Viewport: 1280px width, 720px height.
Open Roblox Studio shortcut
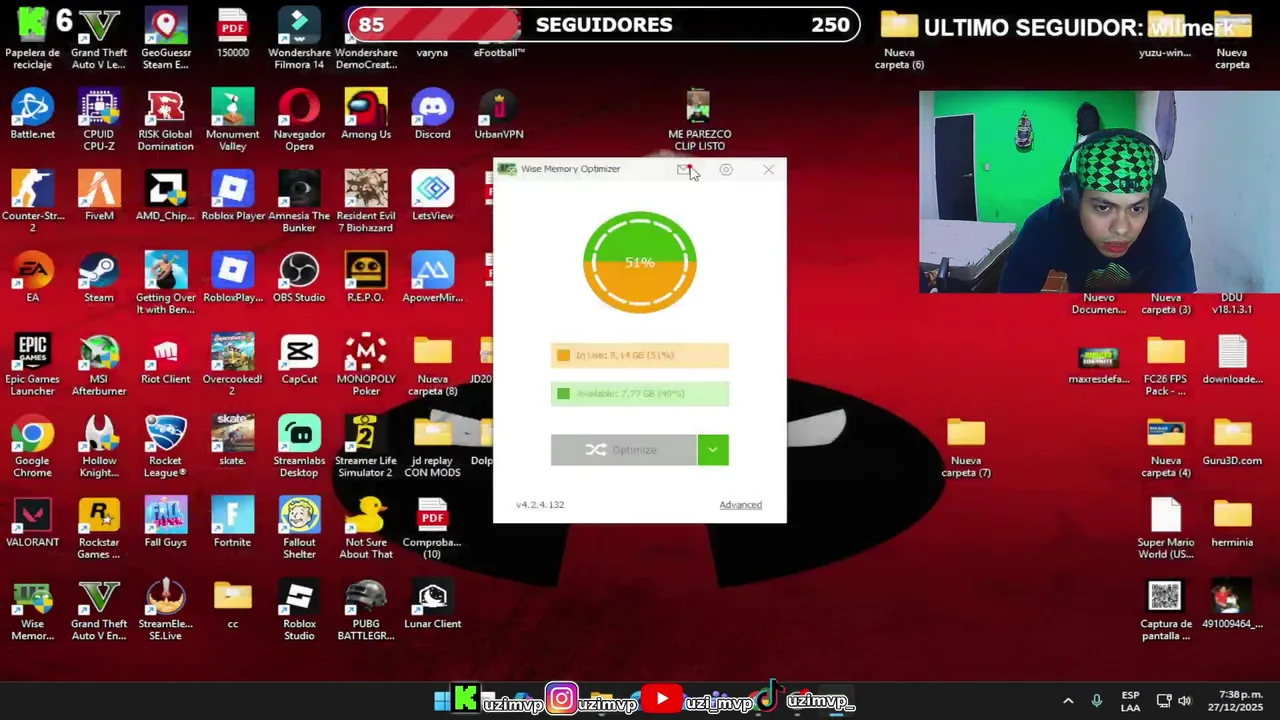tap(299, 610)
